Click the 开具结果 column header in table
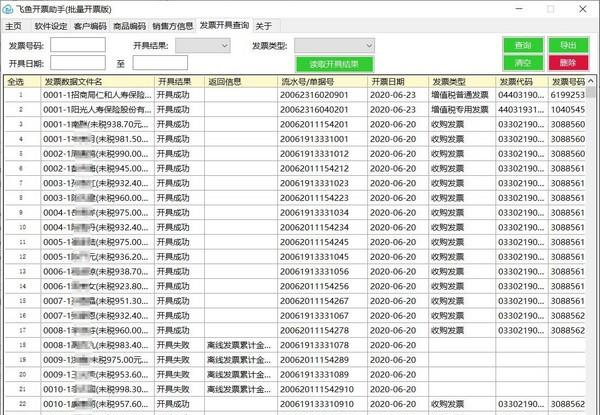600x415 pixels. coord(179,81)
